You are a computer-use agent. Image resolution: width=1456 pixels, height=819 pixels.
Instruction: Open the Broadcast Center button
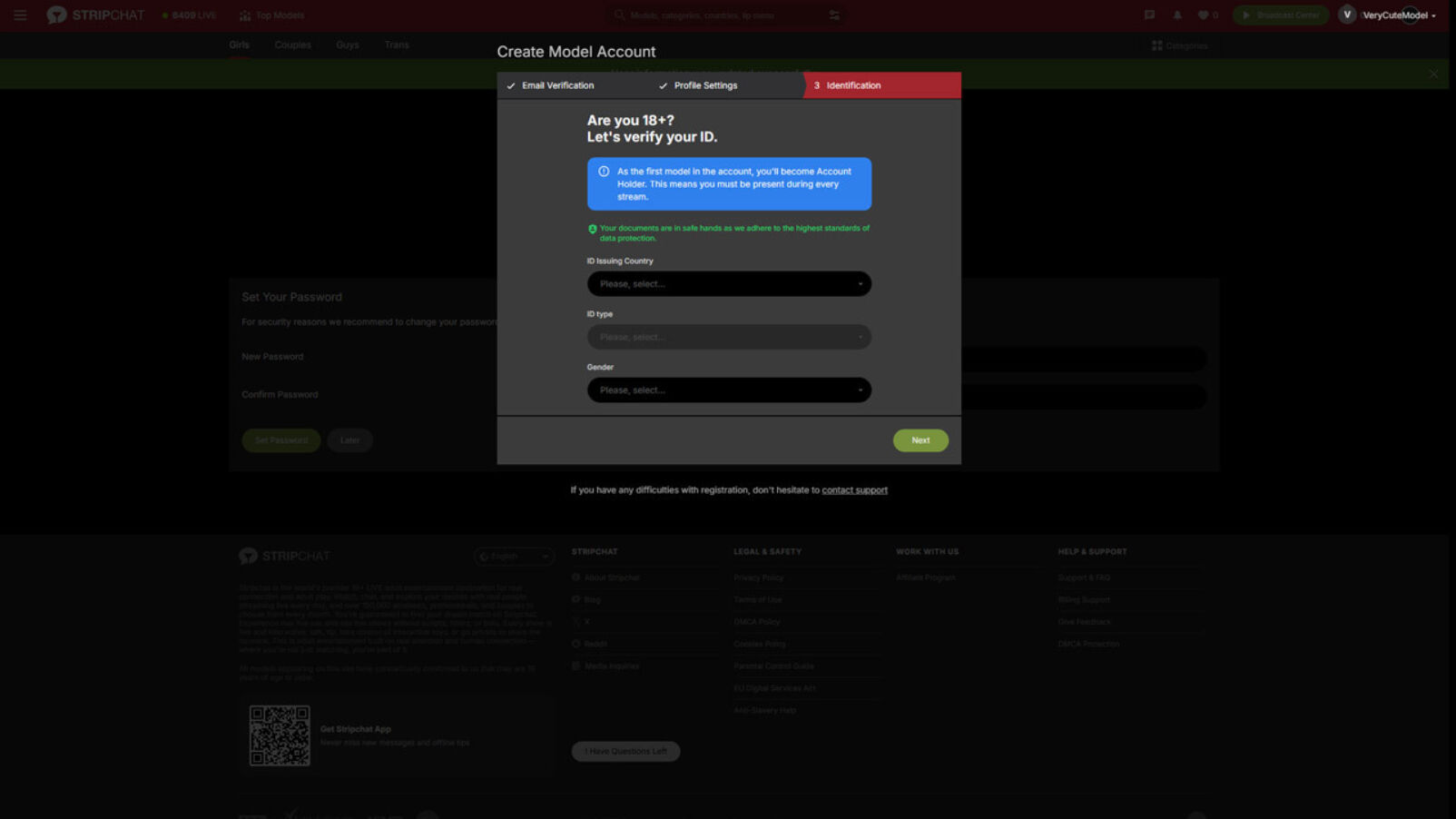point(1281,15)
